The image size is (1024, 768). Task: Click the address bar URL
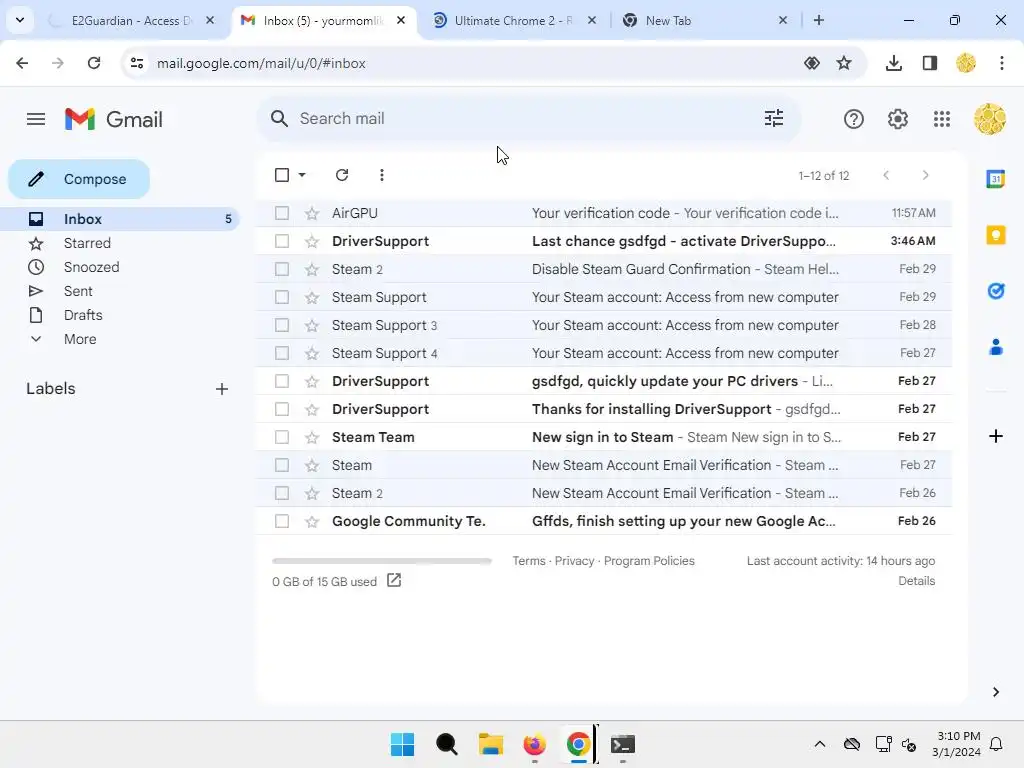261,63
